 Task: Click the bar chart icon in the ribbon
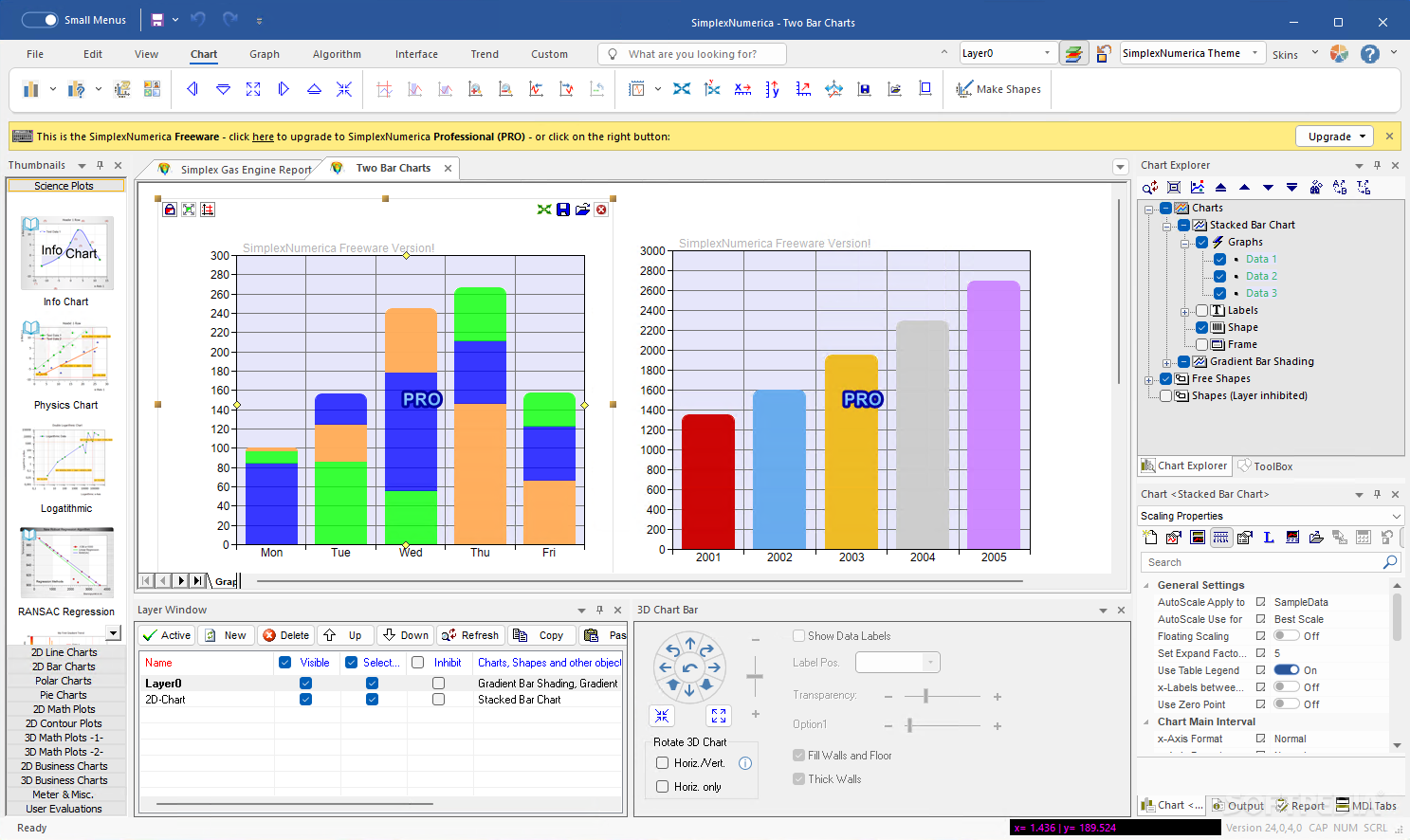click(x=31, y=89)
